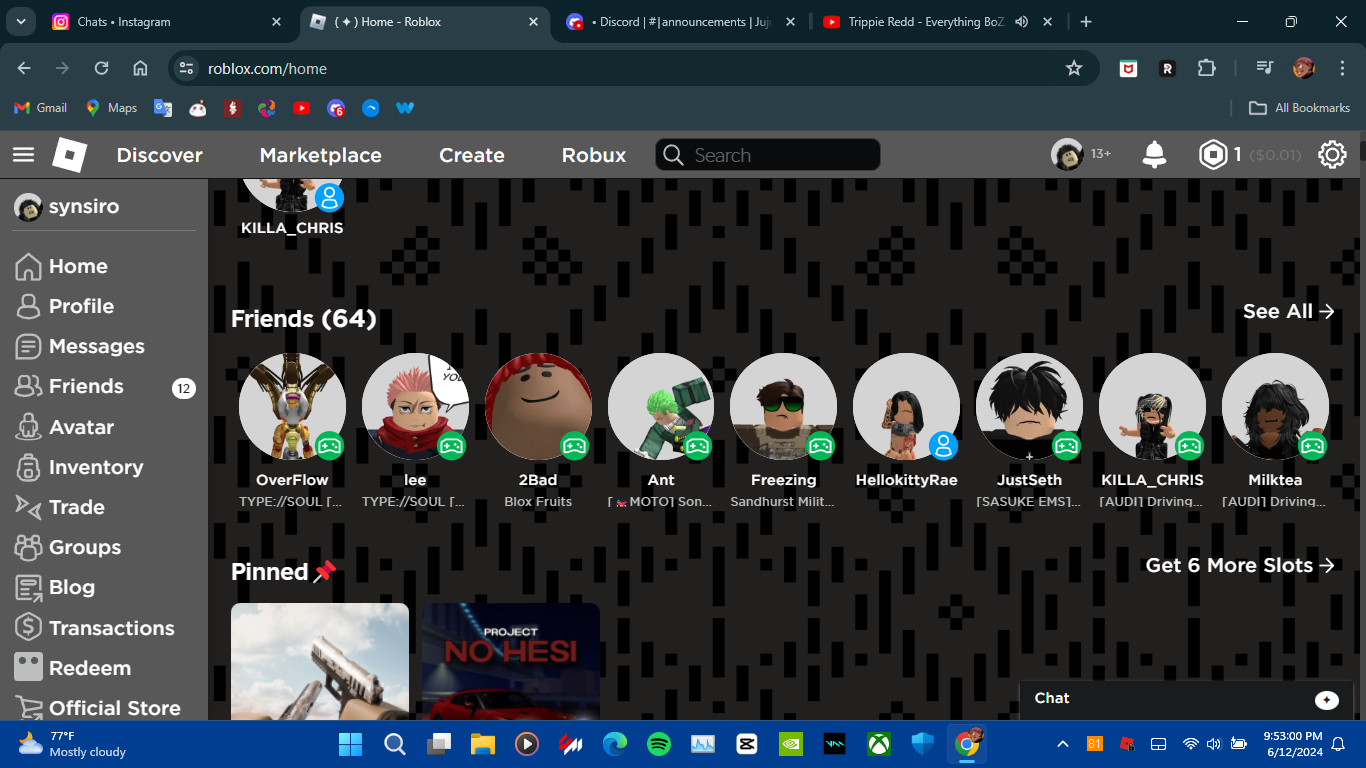Open the pinned game with pistol thumbnail

[320, 661]
